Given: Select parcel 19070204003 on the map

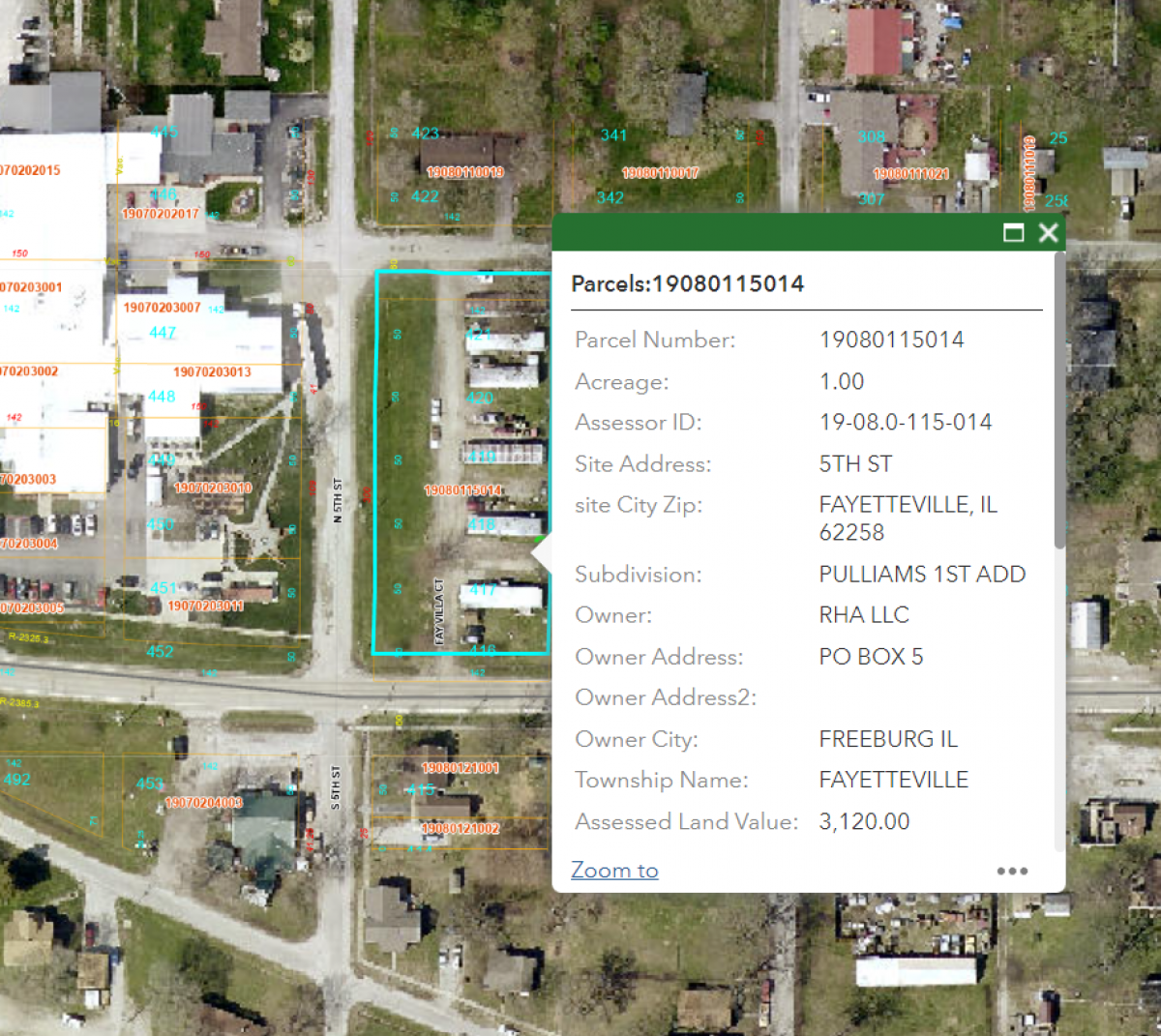Looking at the screenshot, I should click(203, 803).
